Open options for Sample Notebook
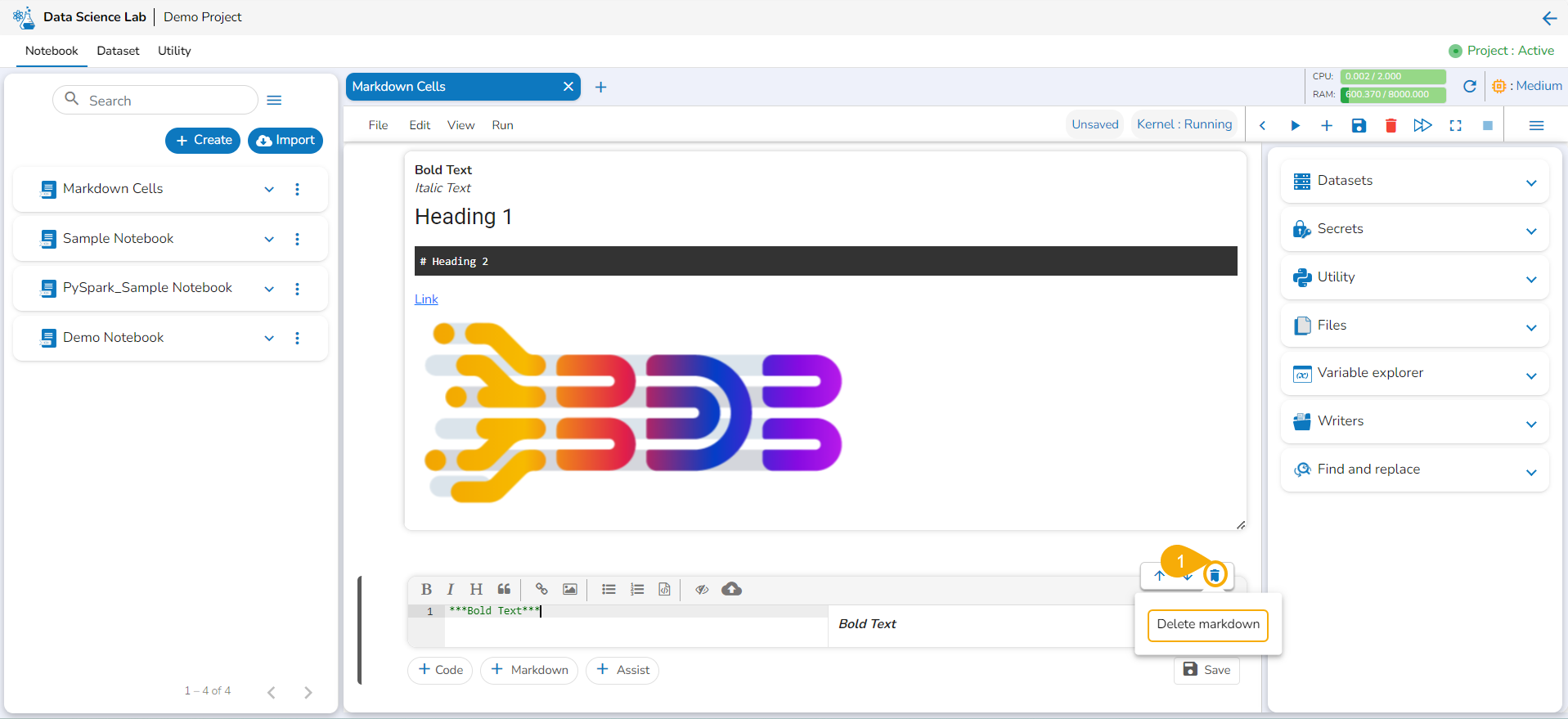 [x=297, y=239]
